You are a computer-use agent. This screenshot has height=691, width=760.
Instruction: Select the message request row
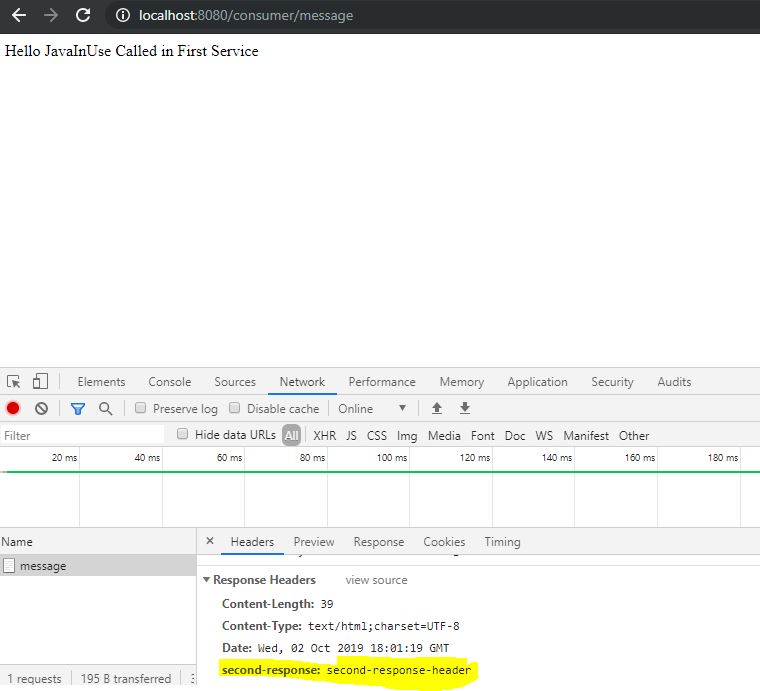pyautogui.click(x=98, y=565)
